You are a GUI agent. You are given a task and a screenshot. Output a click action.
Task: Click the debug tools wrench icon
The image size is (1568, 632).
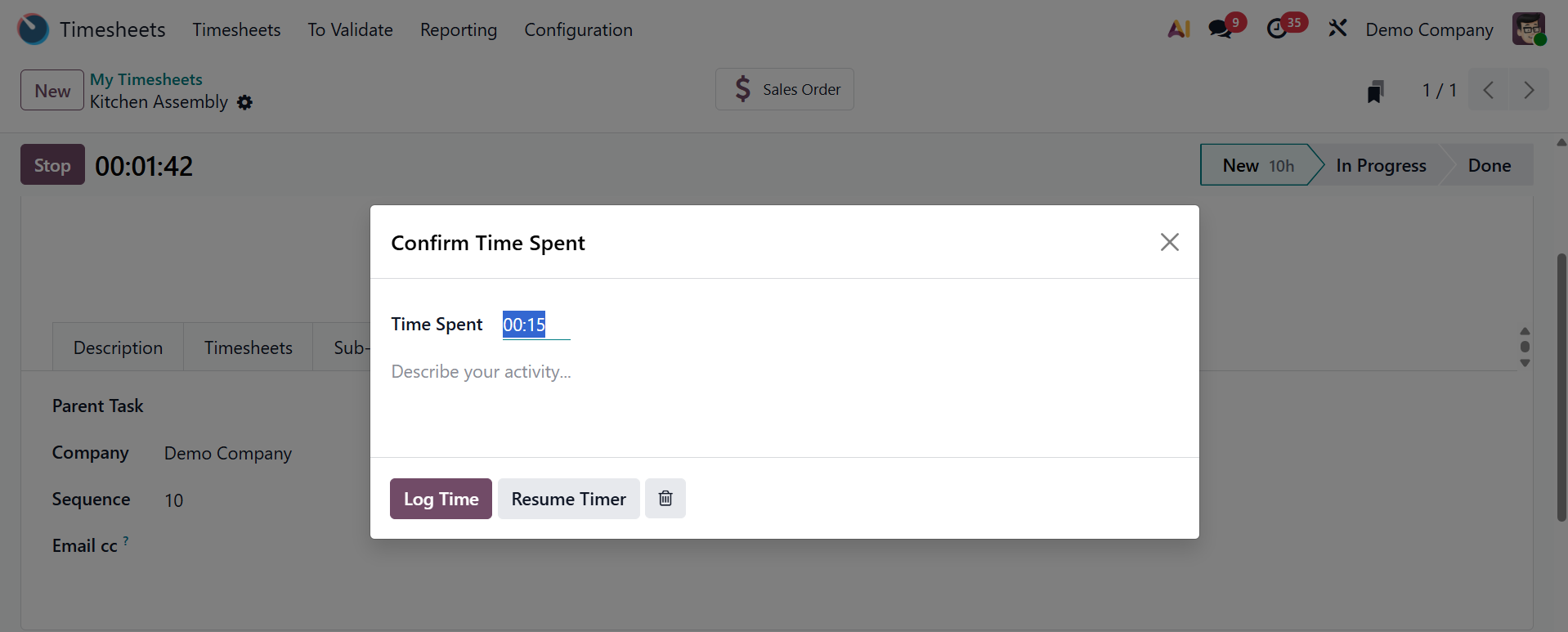[x=1337, y=29]
